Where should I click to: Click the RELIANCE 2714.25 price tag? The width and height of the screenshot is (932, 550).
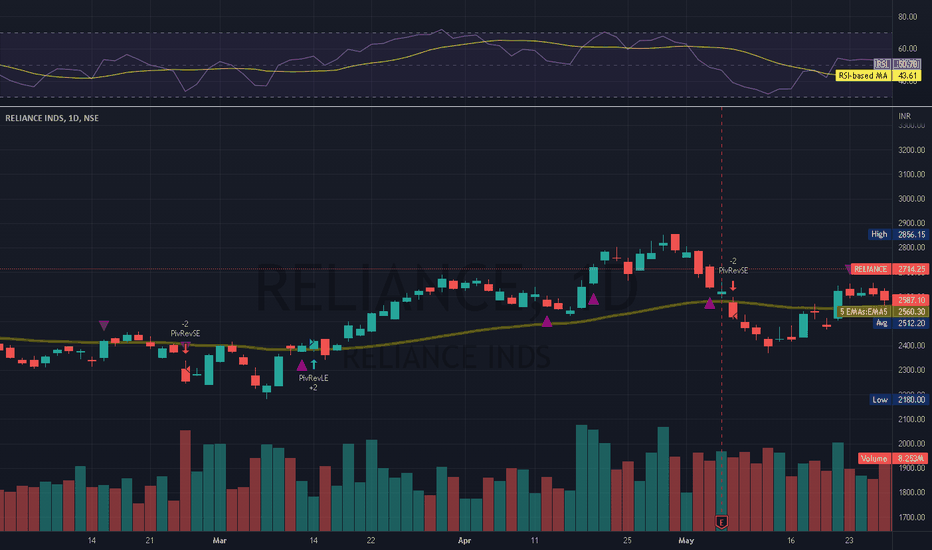click(889, 269)
